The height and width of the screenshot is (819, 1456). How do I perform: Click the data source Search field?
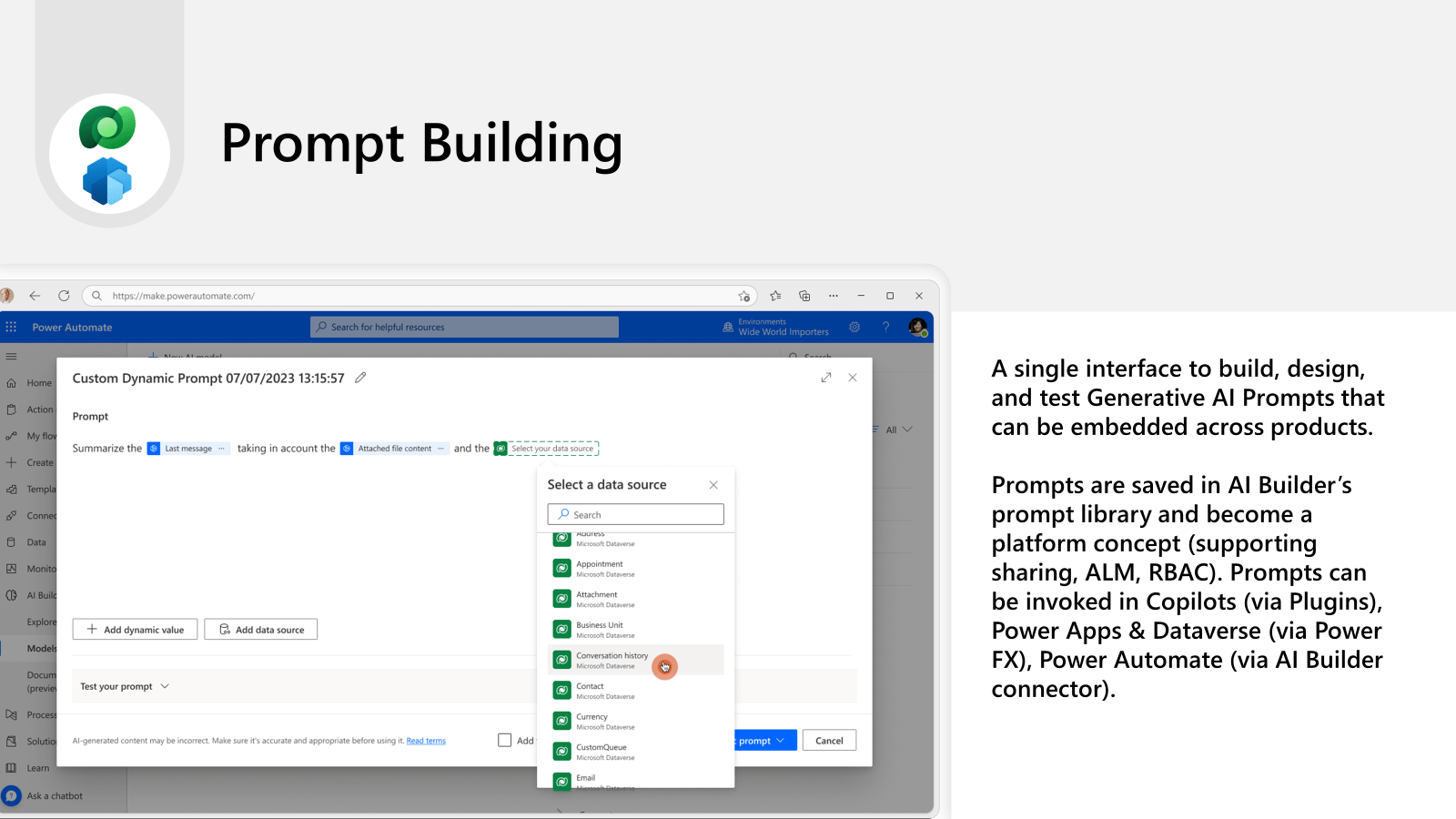(x=636, y=514)
